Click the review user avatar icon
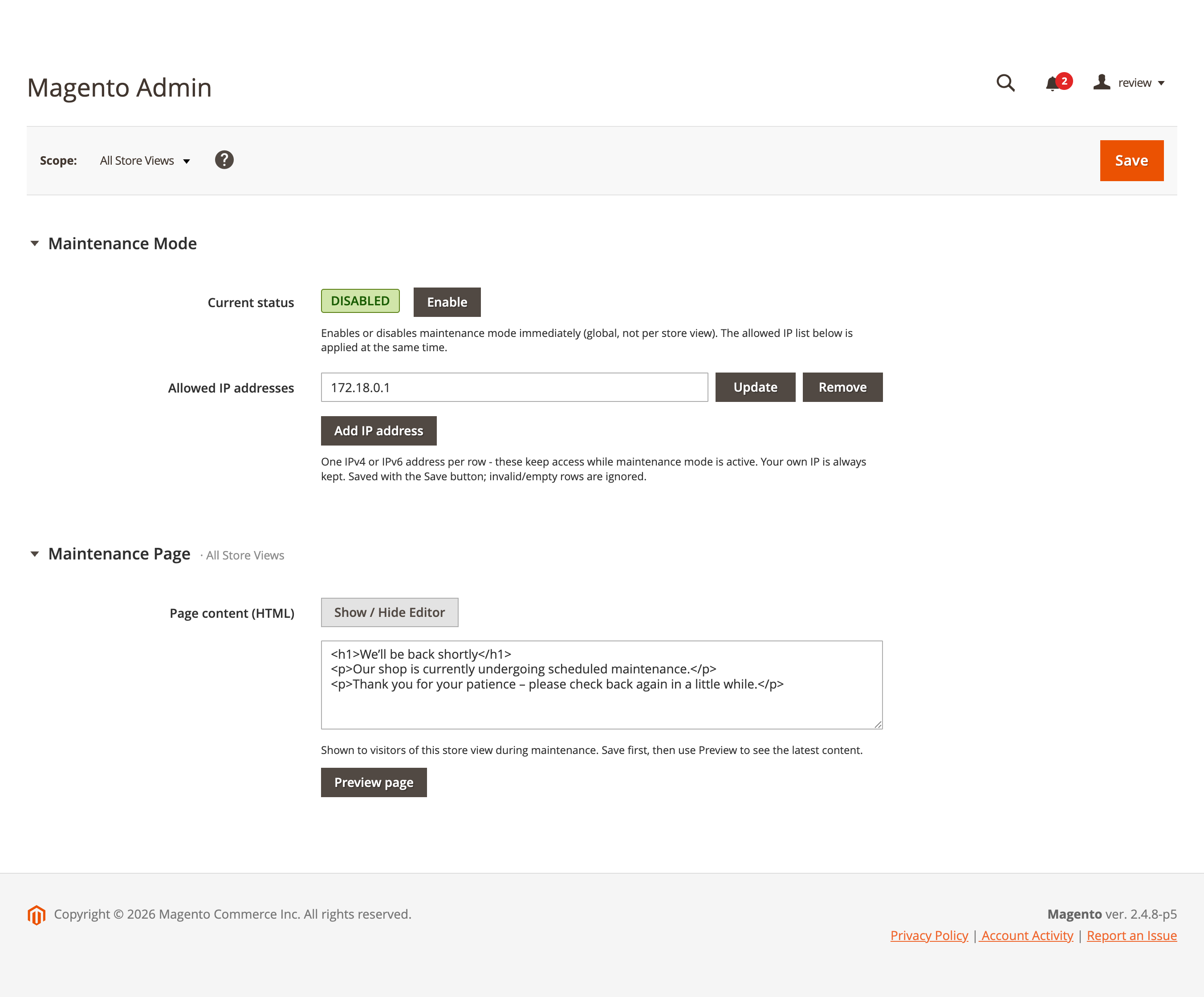Viewport: 1204px width, 997px height. click(1102, 82)
